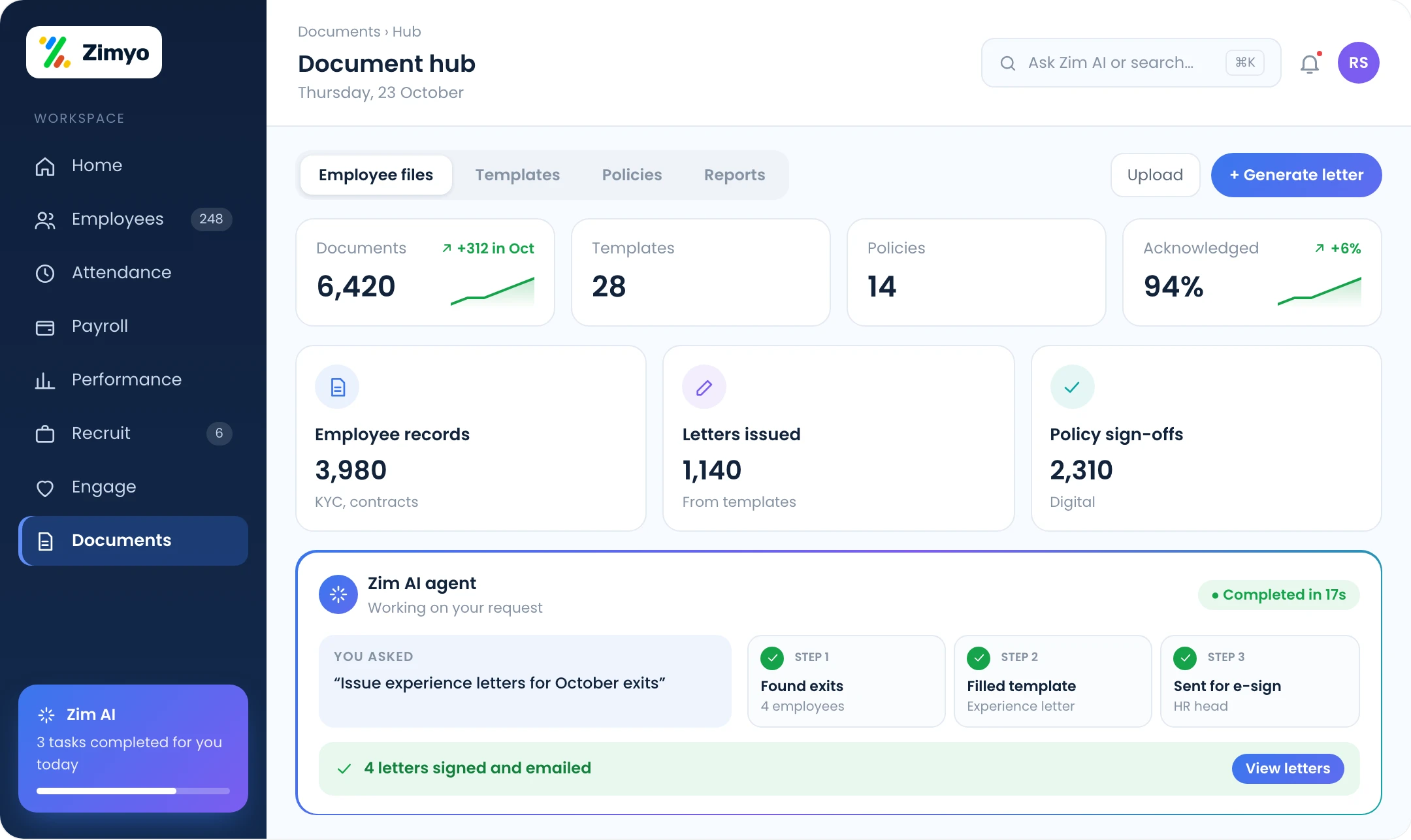Click the ⌘K shortcut badge
This screenshot has width=1411, height=840.
tap(1245, 63)
